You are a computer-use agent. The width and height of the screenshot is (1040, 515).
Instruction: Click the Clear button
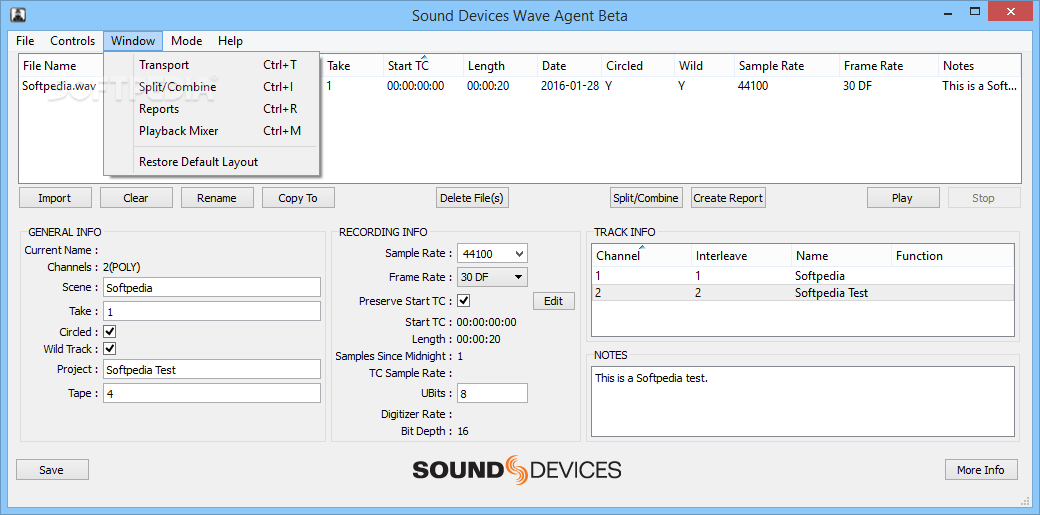click(x=136, y=198)
